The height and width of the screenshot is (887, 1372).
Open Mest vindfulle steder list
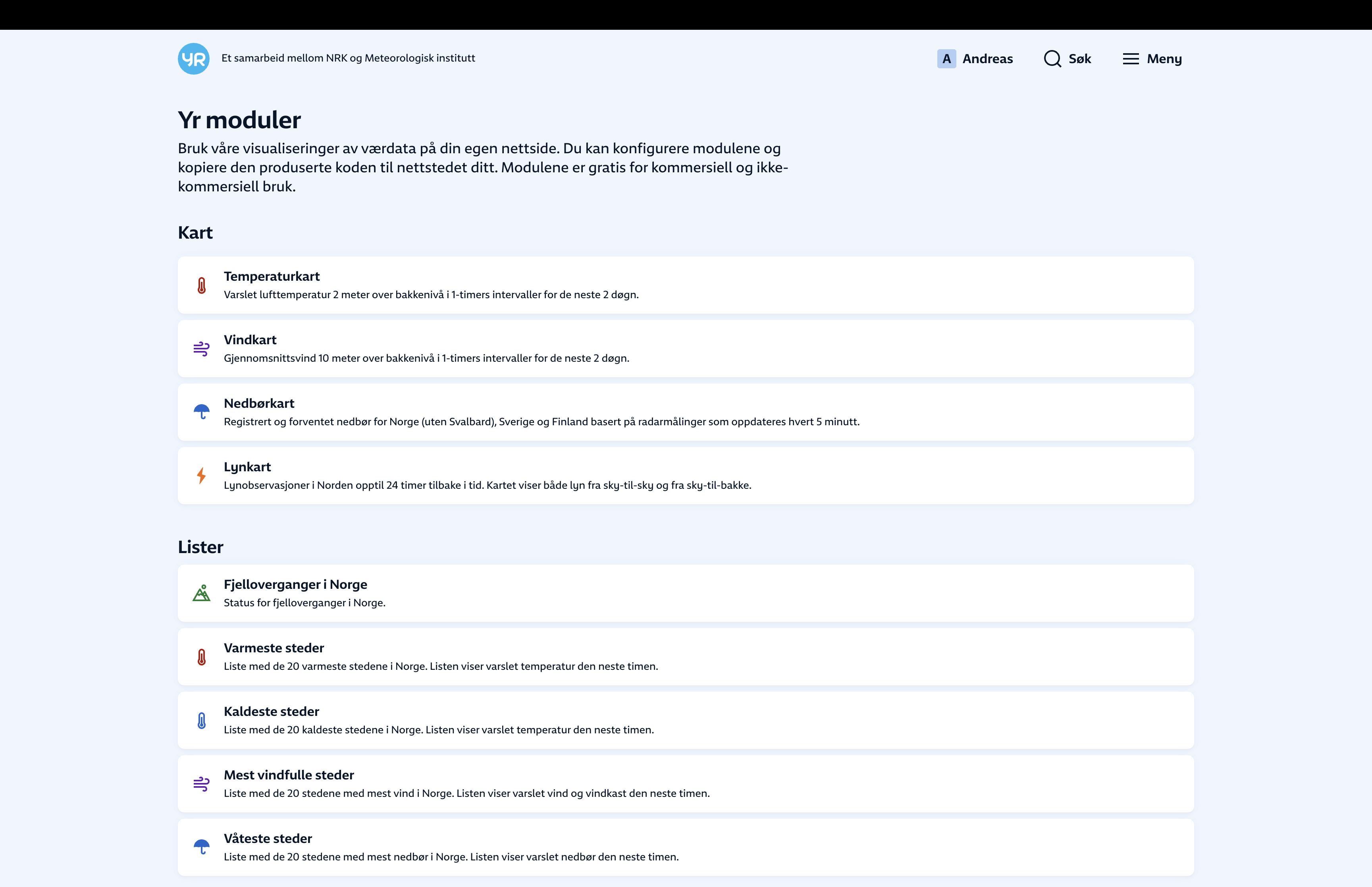click(x=289, y=775)
